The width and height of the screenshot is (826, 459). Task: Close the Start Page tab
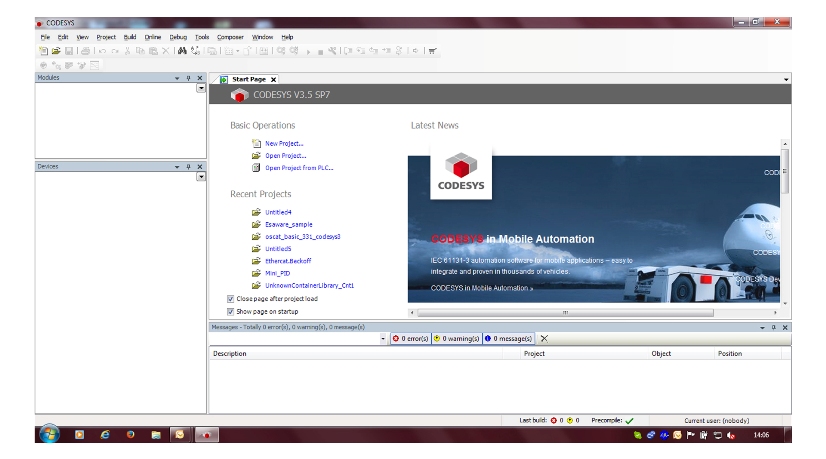[x=273, y=80]
